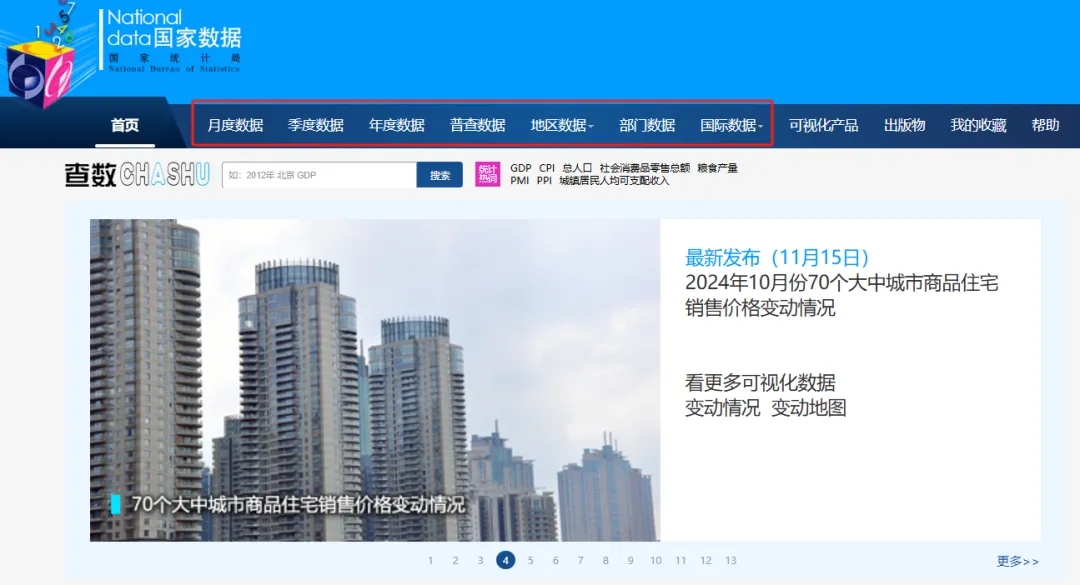
Task: Open the 部门数据 navigation item
Action: (x=647, y=125)
